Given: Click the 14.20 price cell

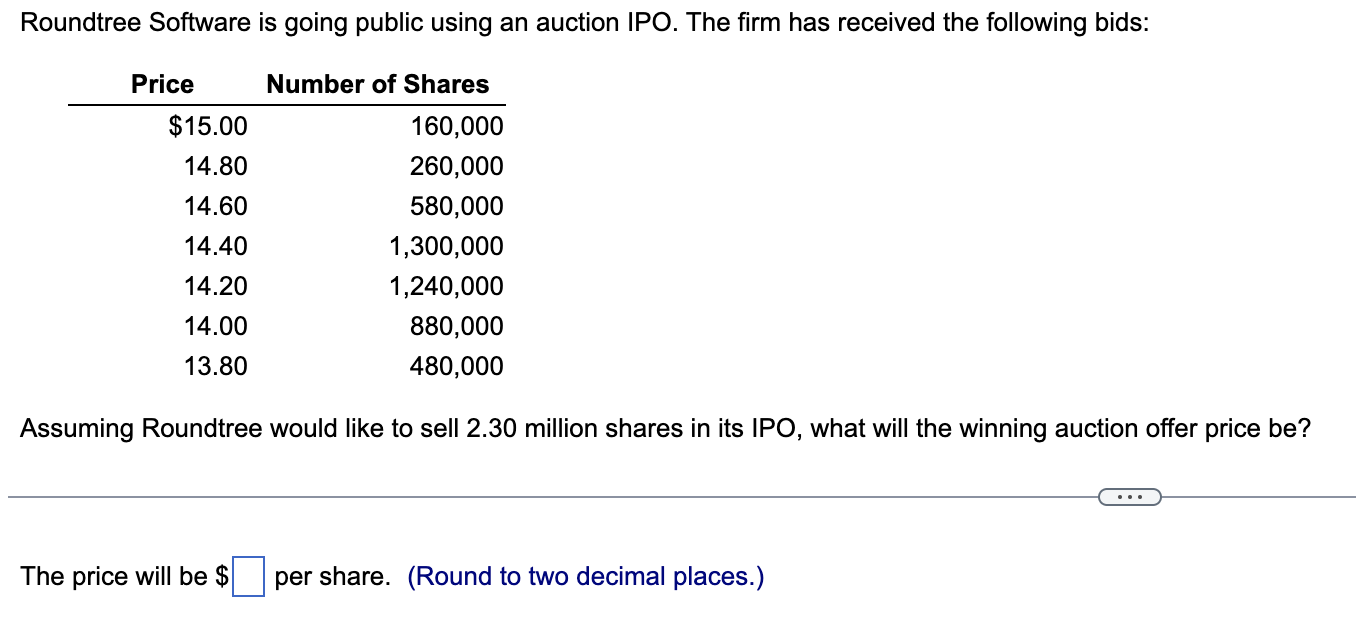Looking at the screenshot, I should coord(216,286).
